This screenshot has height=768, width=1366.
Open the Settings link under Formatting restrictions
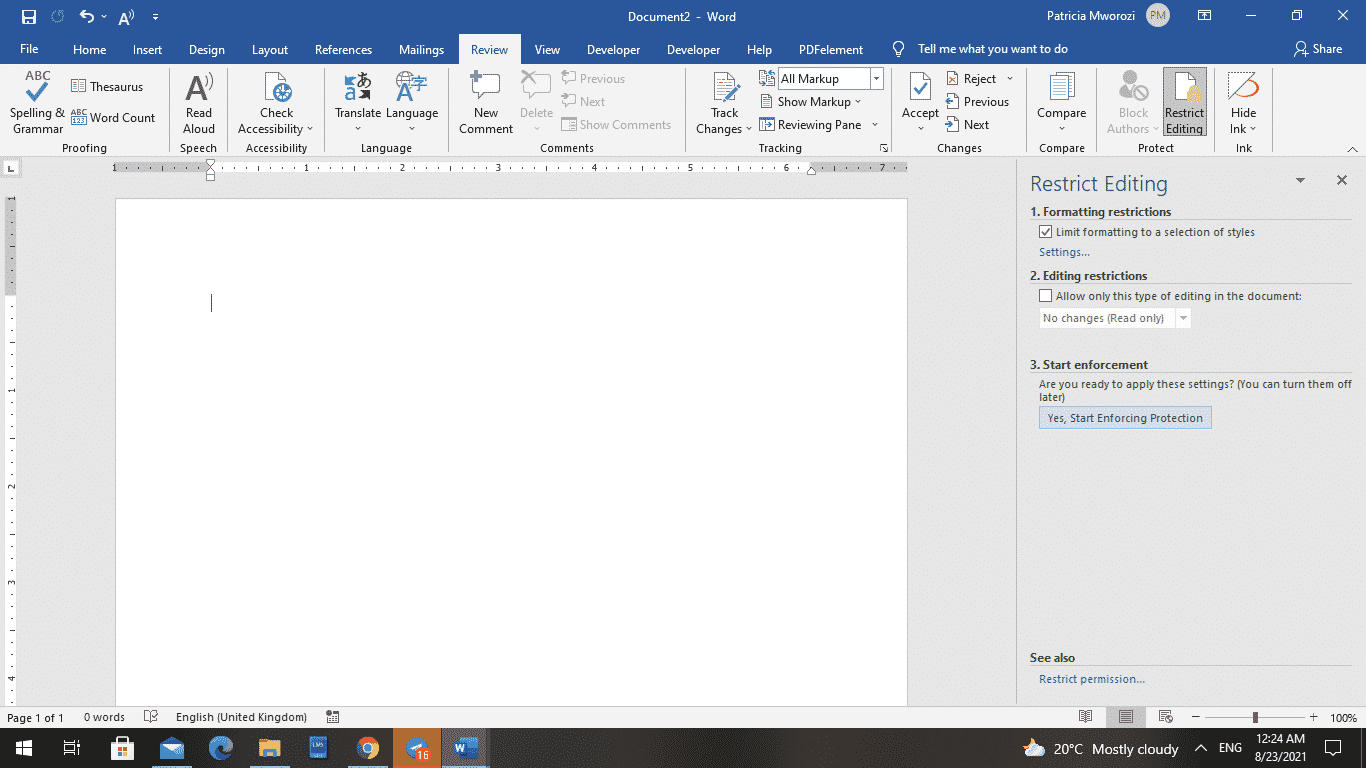point(1063,251)
